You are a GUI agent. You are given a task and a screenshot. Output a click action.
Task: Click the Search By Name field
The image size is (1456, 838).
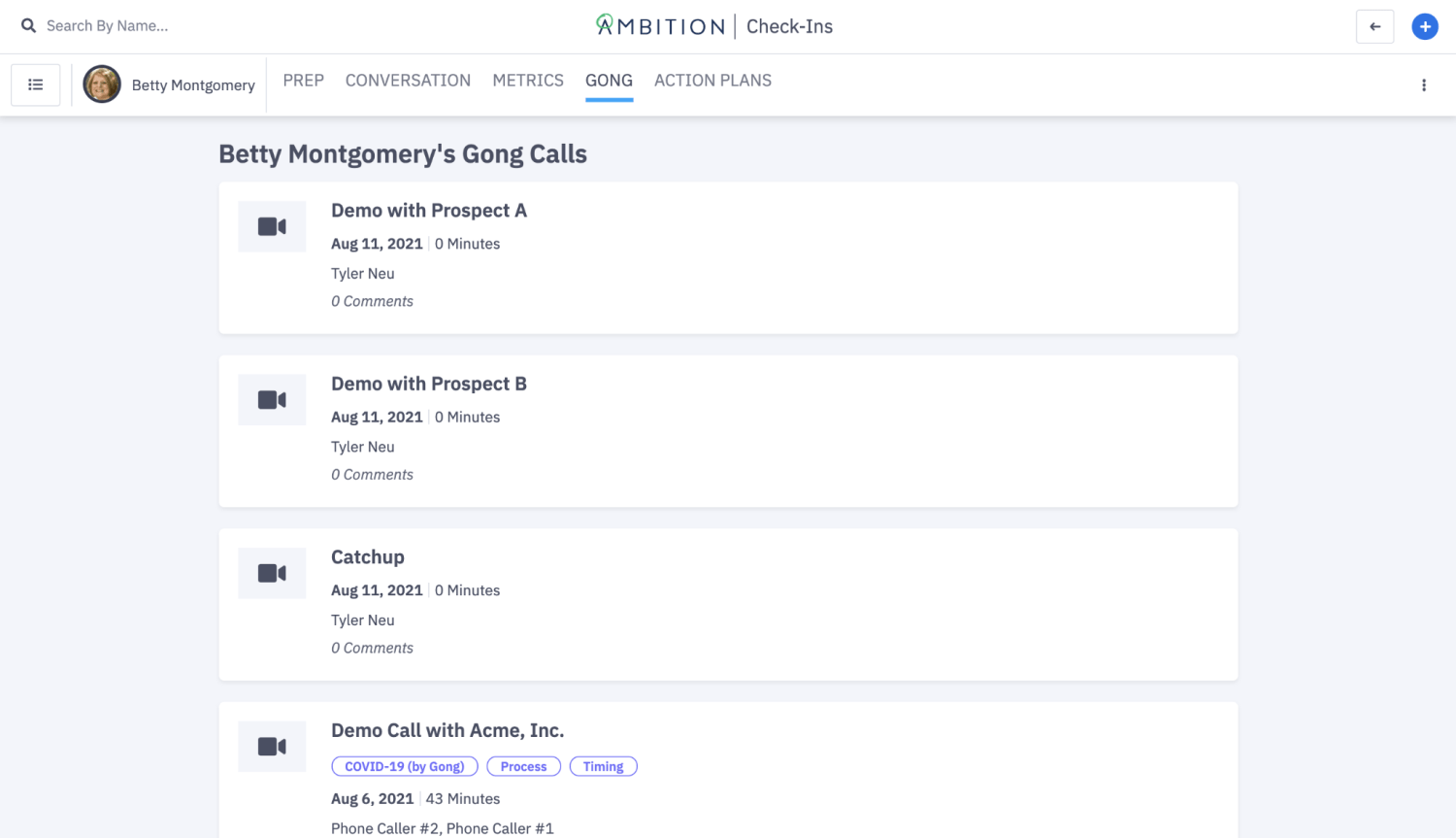tap(108, 26)
